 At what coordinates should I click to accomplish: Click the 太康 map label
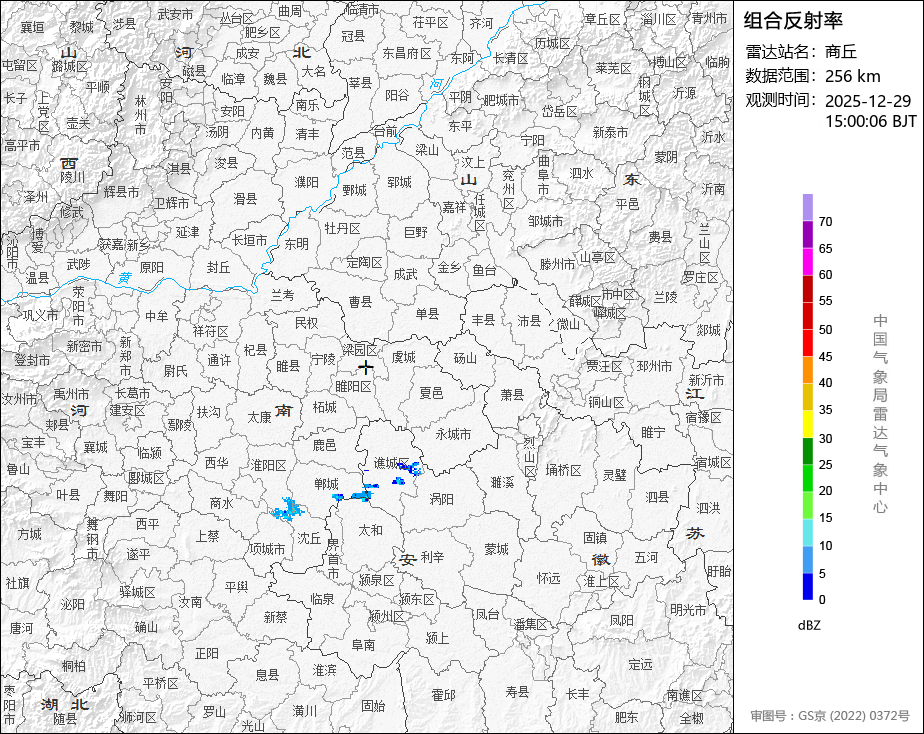coord(259,417)
